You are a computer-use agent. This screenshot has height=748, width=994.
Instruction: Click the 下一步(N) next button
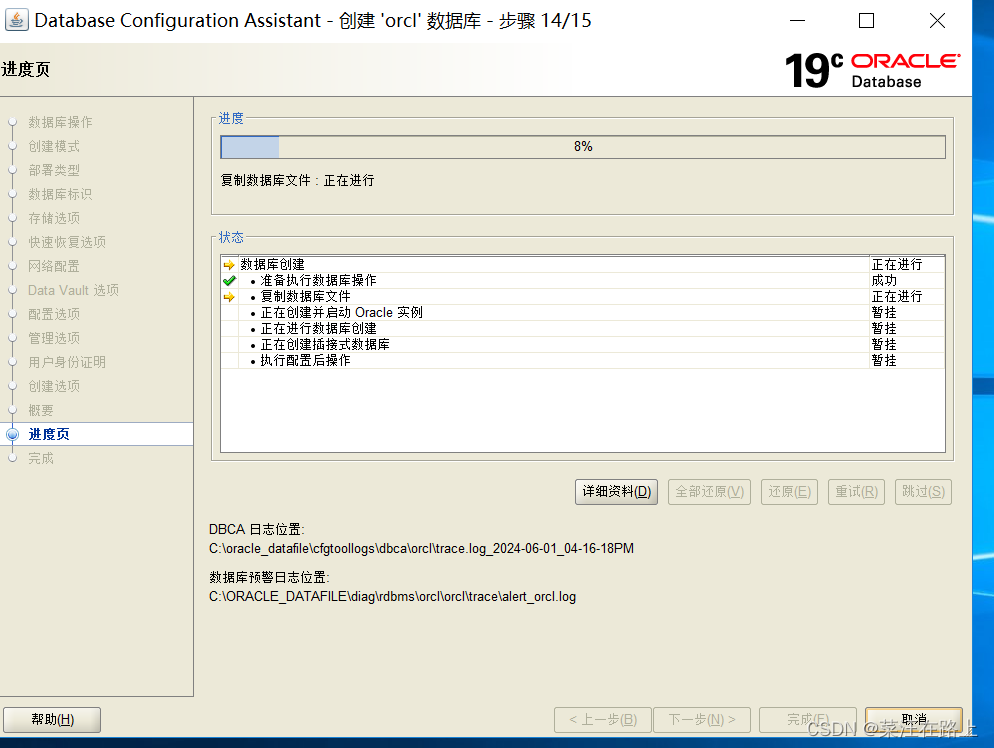(702, 720)
